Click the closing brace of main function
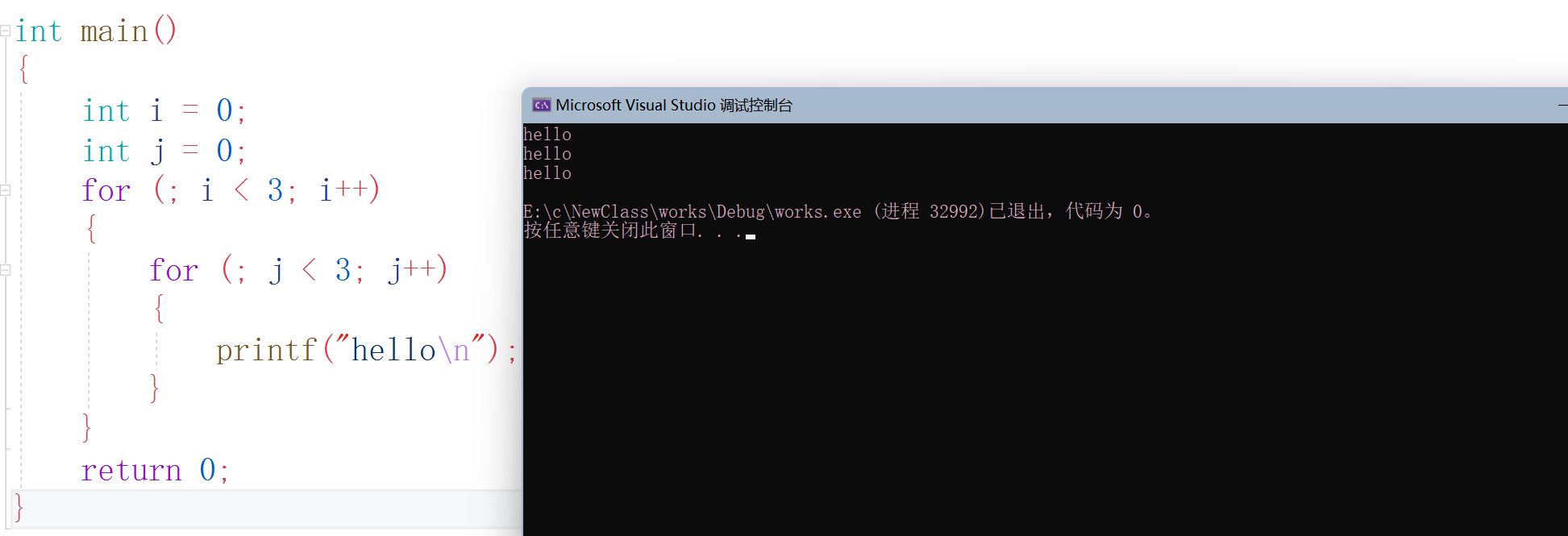This screenshot has height=536, width=1568. (19, 508)
